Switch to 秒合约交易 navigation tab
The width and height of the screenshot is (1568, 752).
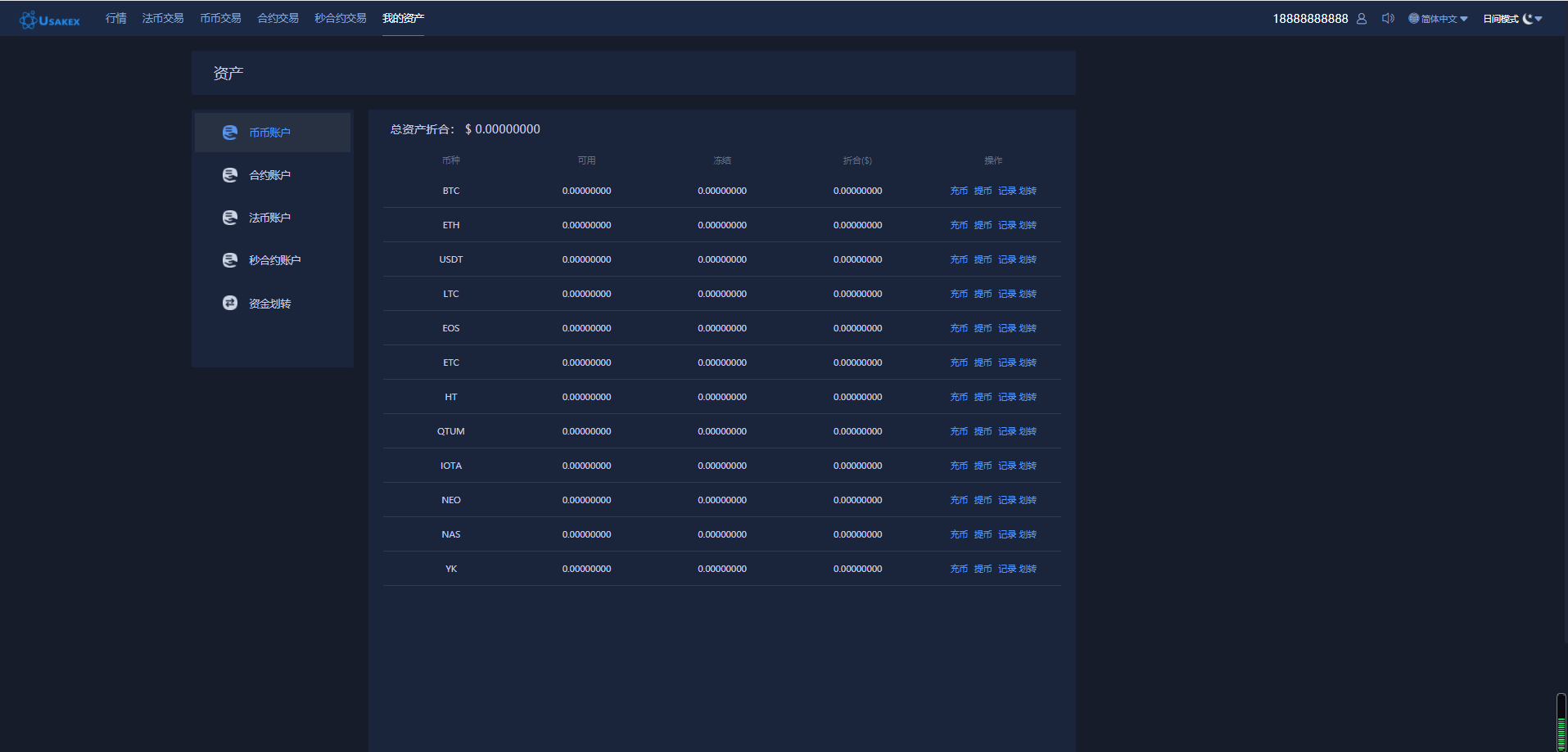pos(340,18)
